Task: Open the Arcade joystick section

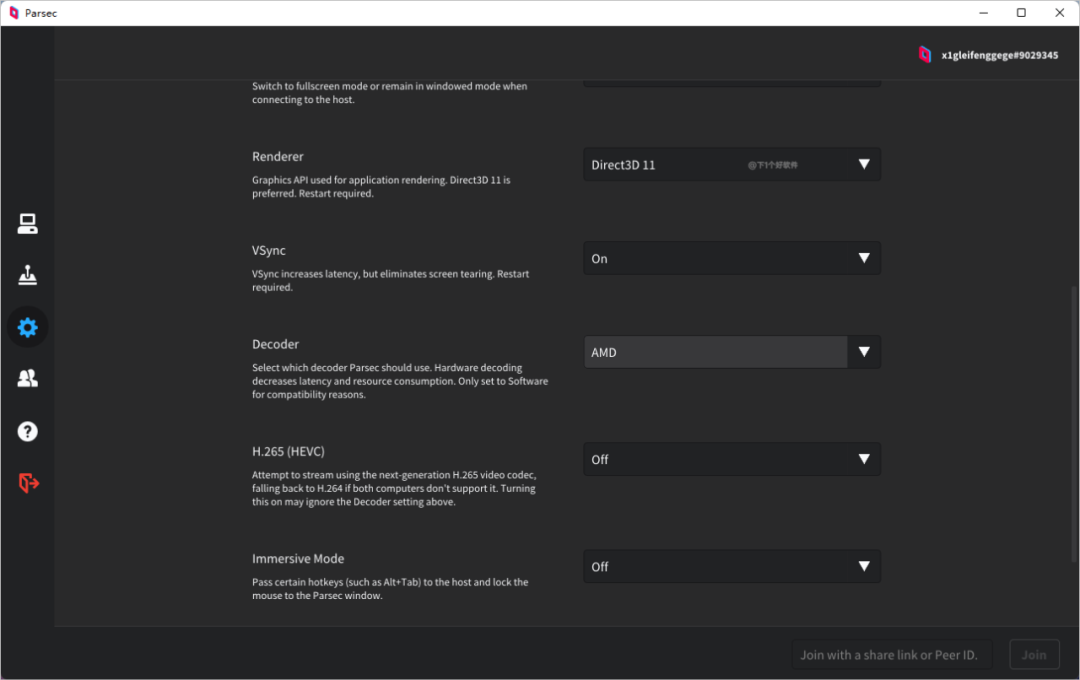Action: (27, 275)
